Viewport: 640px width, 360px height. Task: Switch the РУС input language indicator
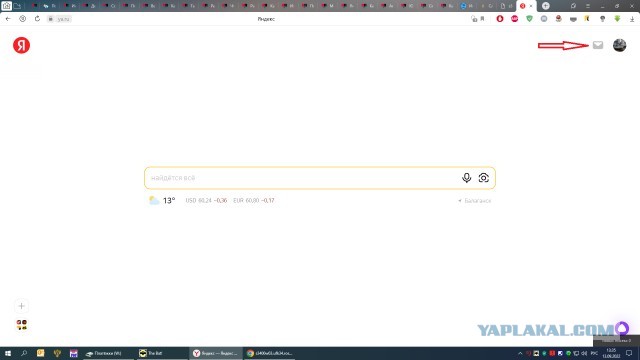click(594, 353)
